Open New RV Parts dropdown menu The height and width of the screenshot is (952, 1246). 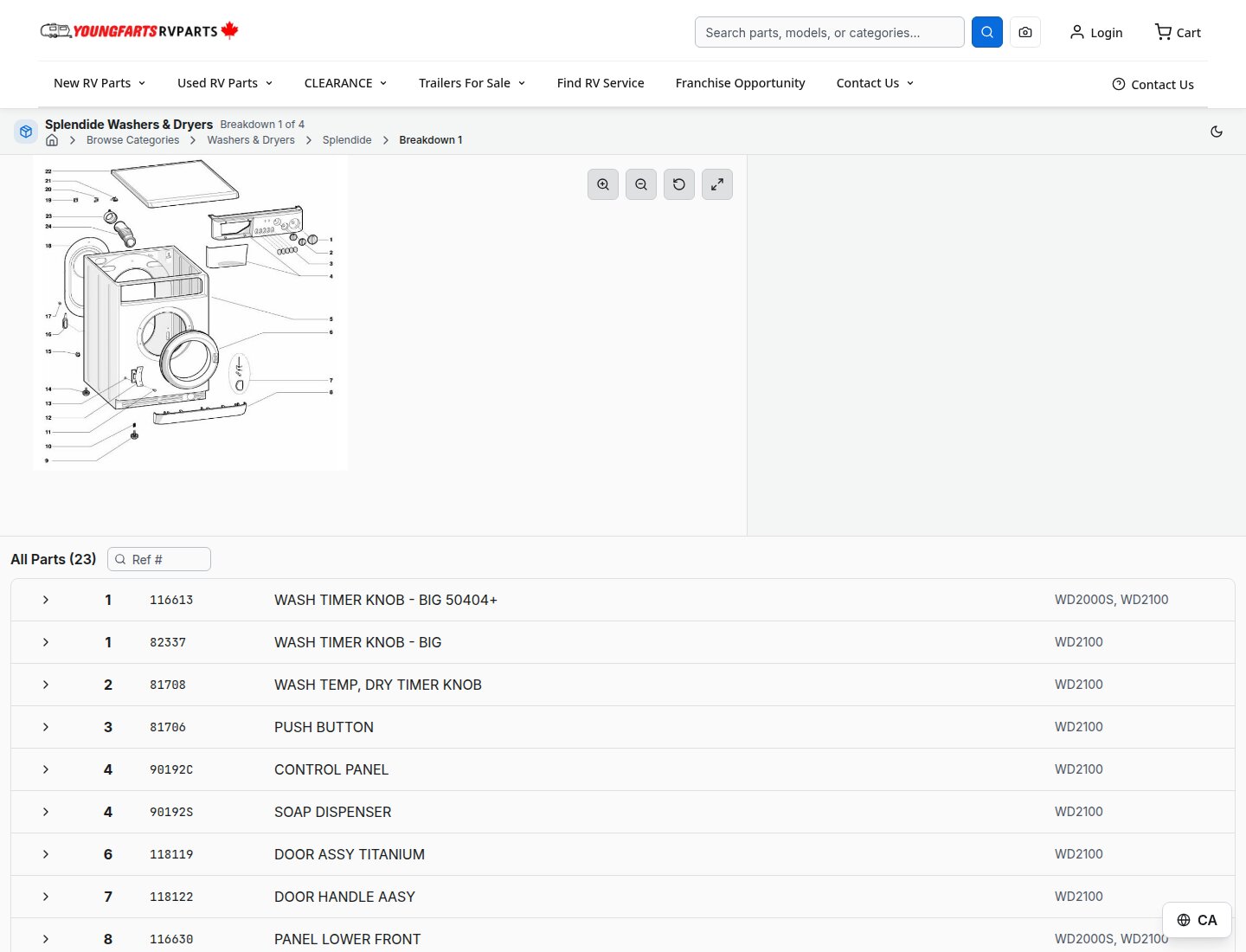tap(100, 83)
